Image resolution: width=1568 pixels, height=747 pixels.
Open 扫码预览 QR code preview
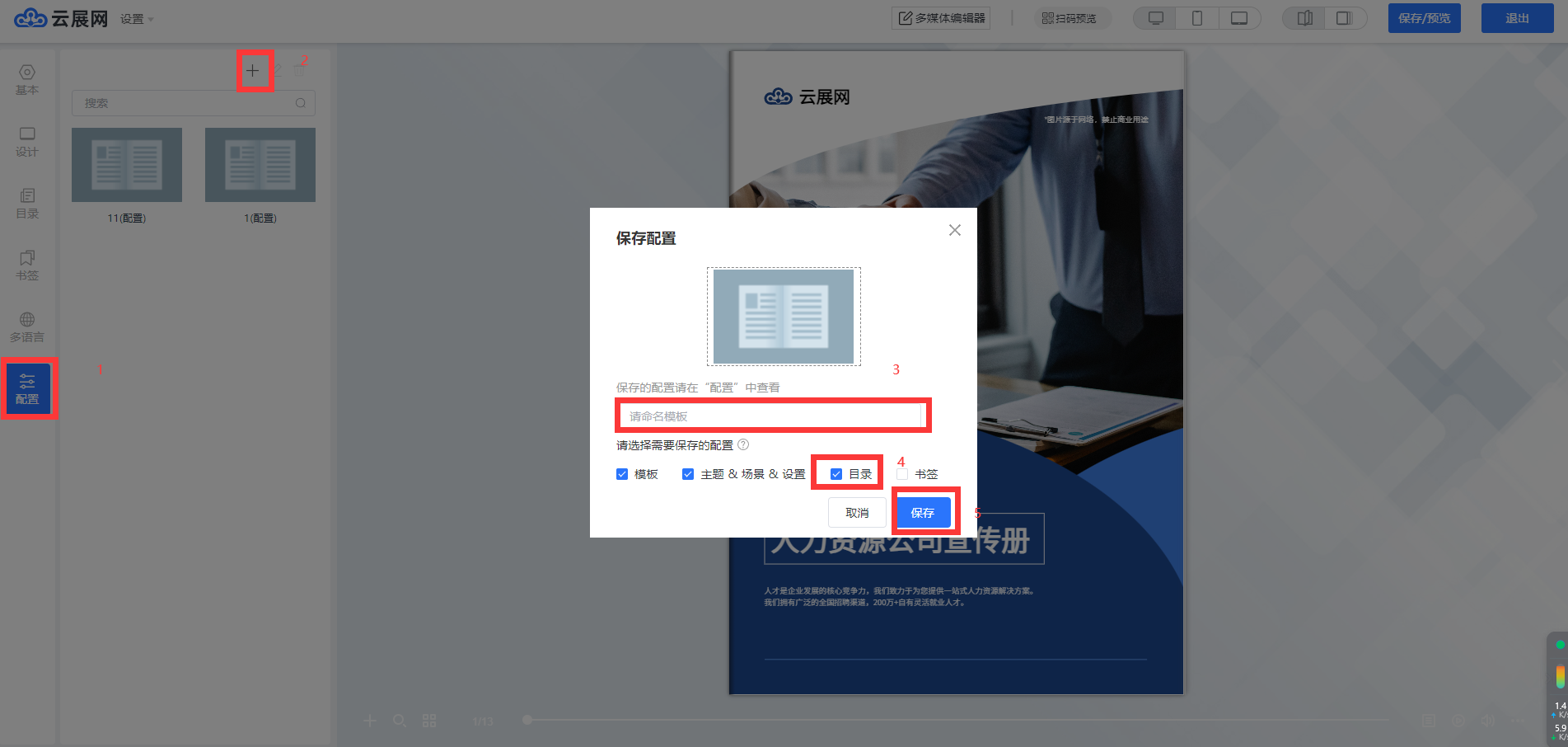click(x=1070, y=18)
